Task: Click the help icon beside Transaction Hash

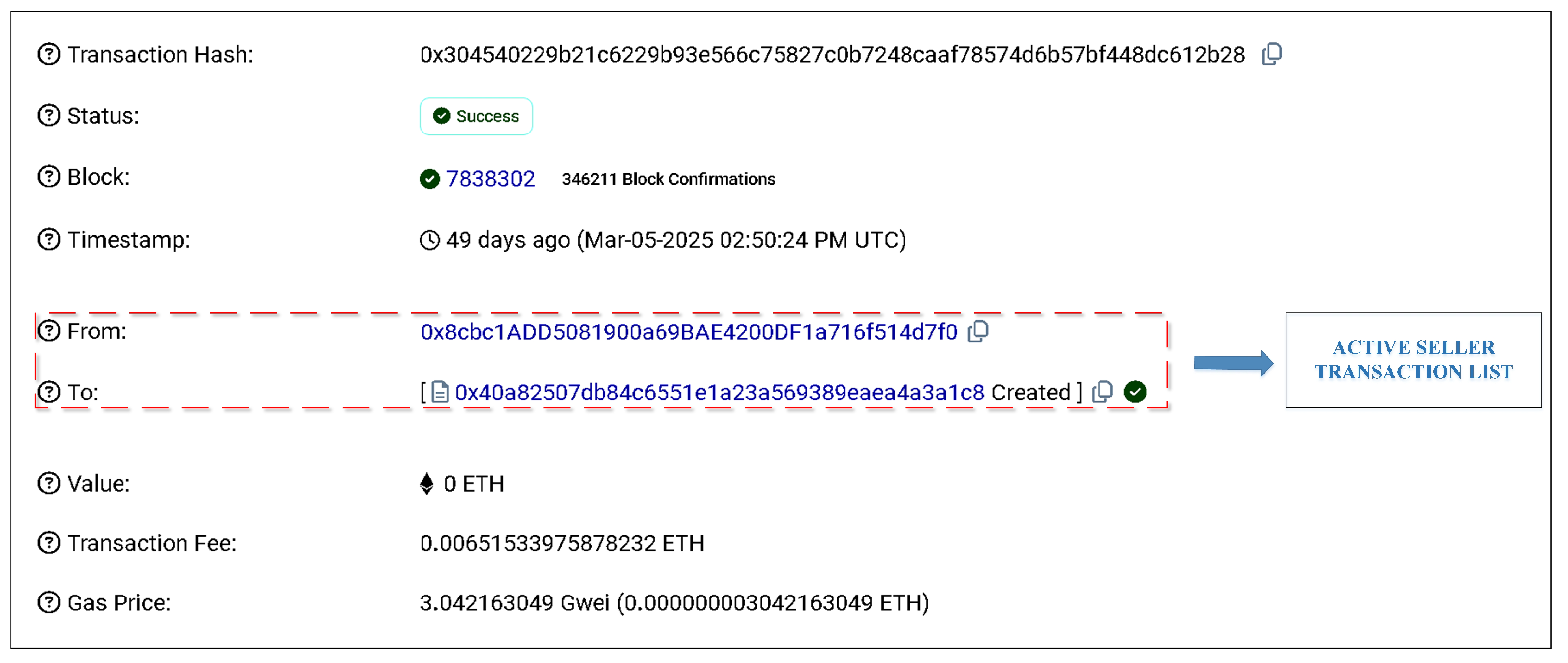Action: tap(49, 54)
